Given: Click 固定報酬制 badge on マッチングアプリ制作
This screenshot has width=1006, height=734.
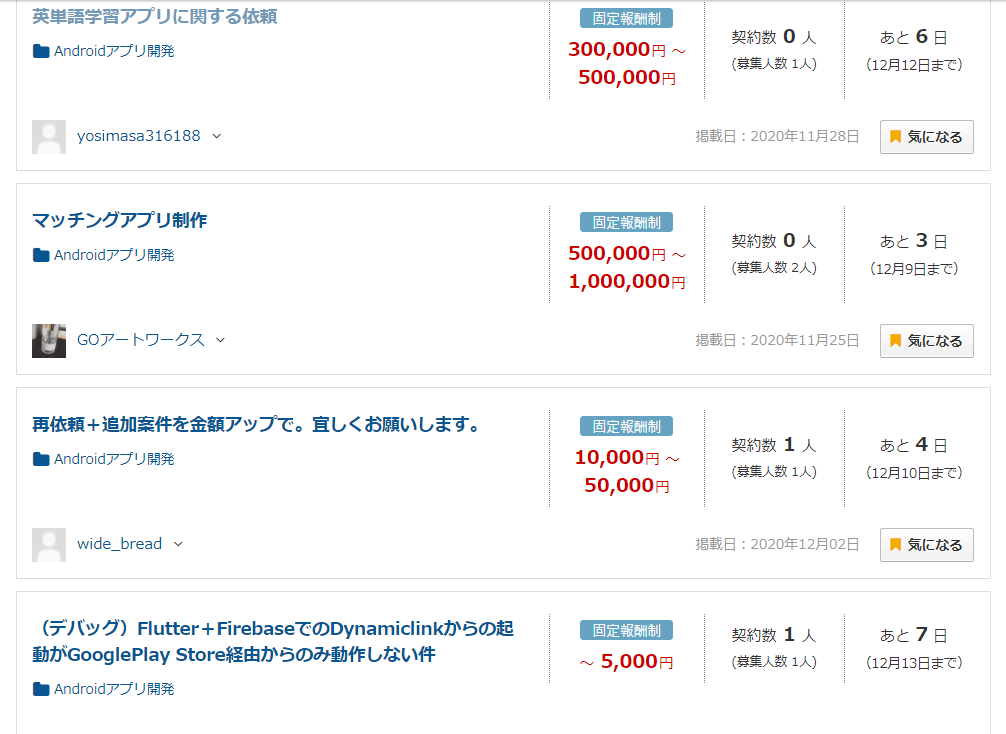Looking at the screenshot, I should tap(626, 222).
